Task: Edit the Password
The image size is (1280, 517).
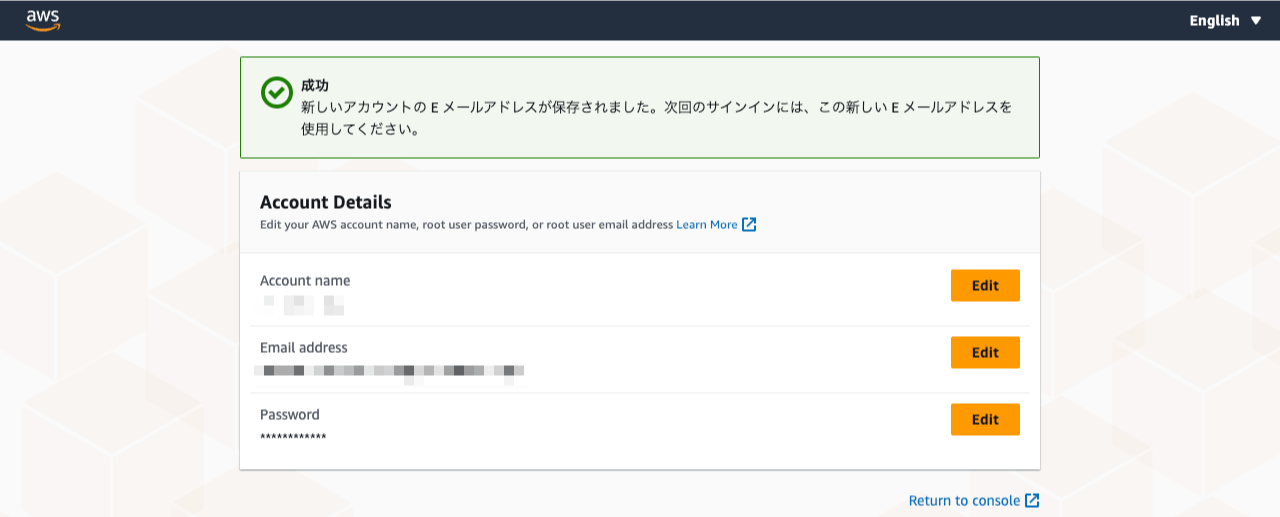Action: [985, 419]
